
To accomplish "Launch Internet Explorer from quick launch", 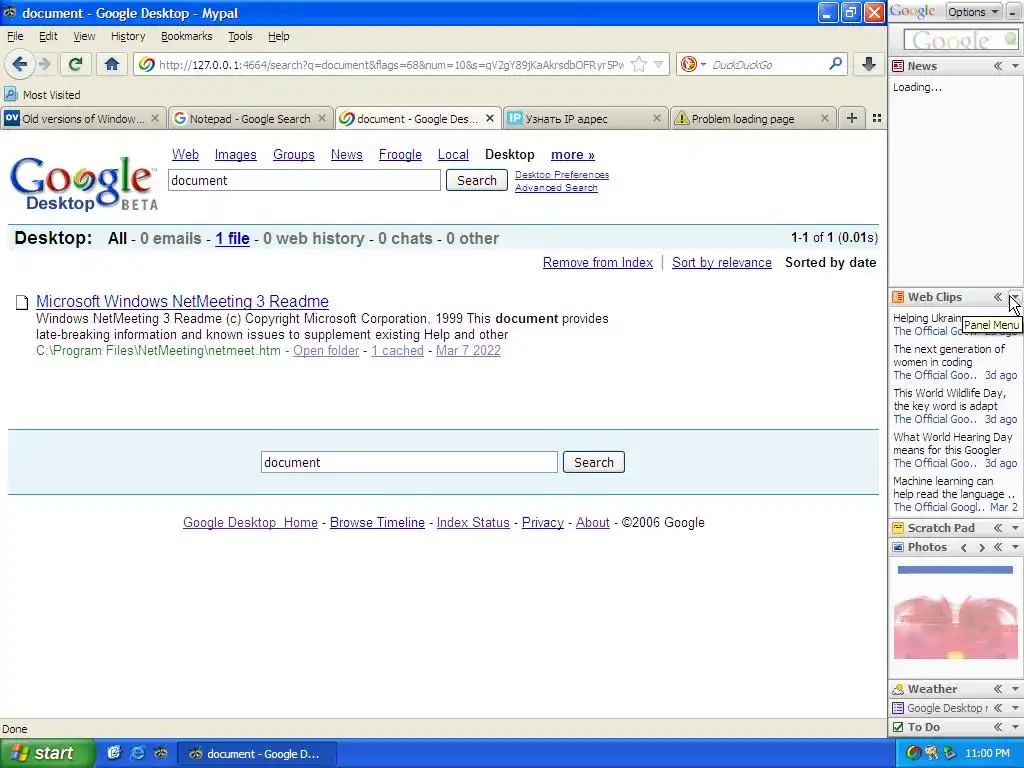I will (x=138, y=753).
